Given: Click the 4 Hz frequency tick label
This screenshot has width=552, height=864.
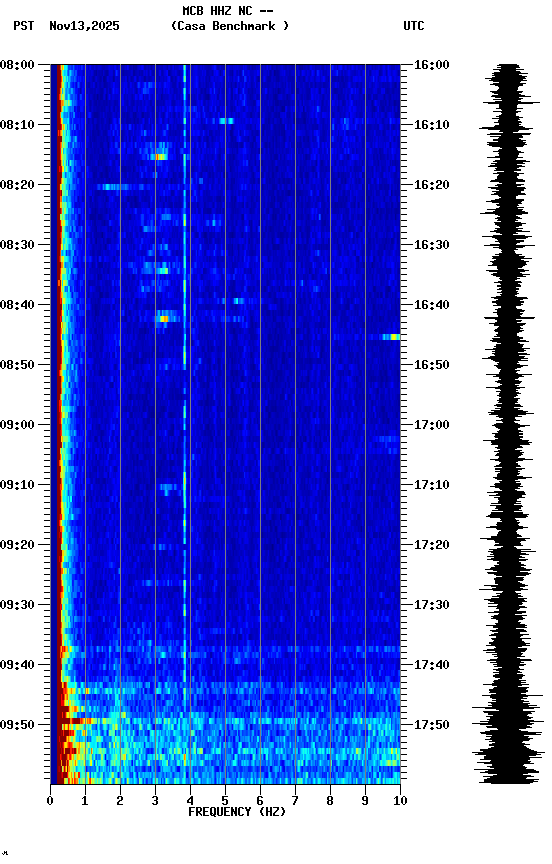Looking at the screenshot, I should click(190, 801).
